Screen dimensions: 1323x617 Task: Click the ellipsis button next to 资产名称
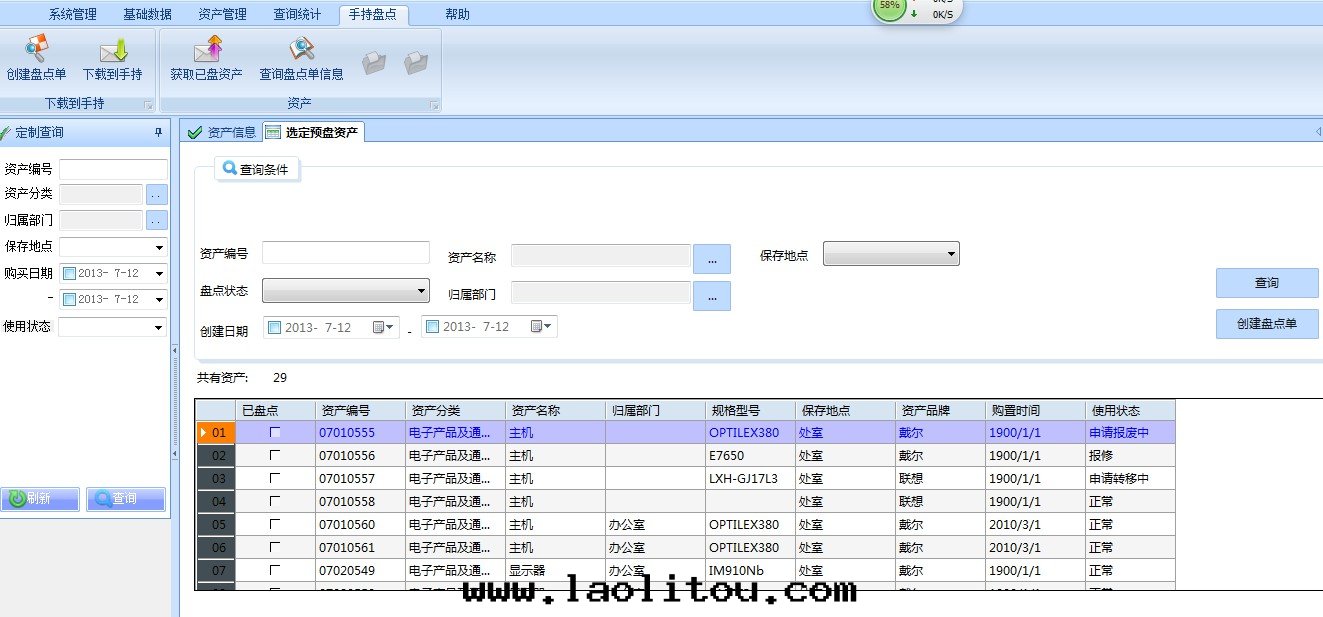pos(711,259)
